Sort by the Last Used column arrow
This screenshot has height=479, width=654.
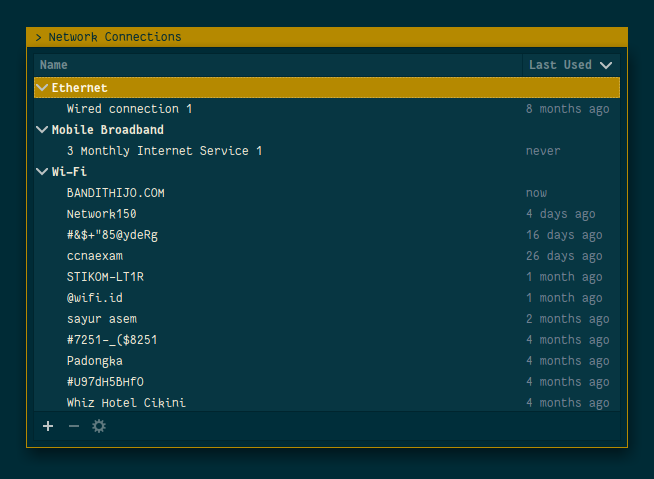point(606,65)
